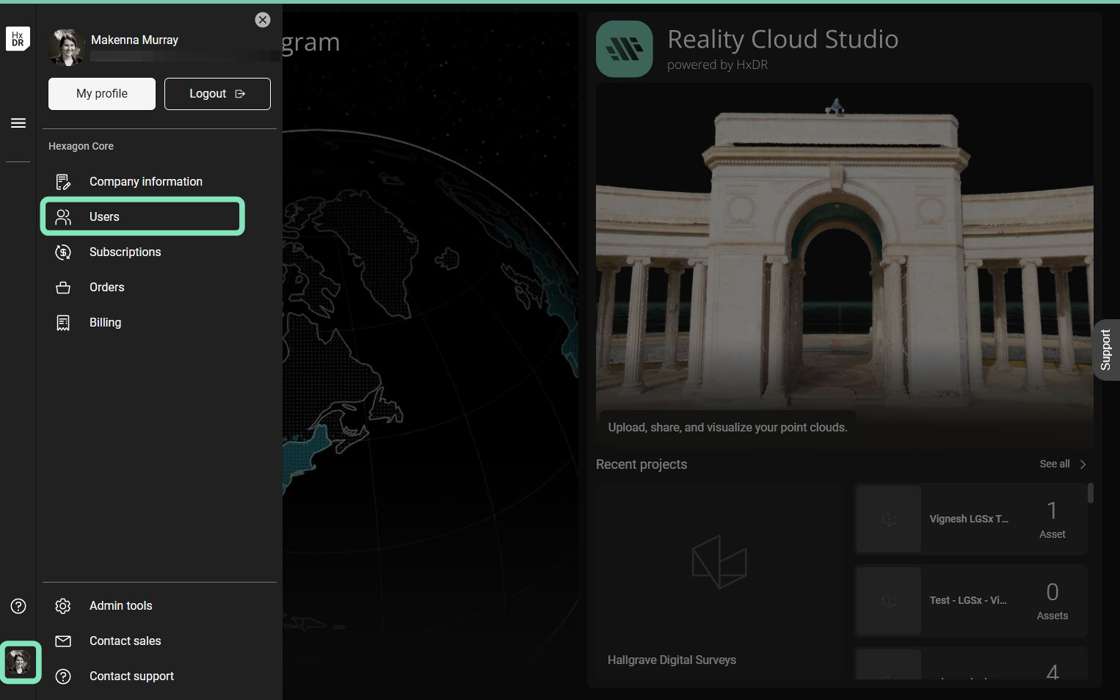Click the HxDR logo icon
Screen dimensions: 1120x700
click(x=18, y=39)
